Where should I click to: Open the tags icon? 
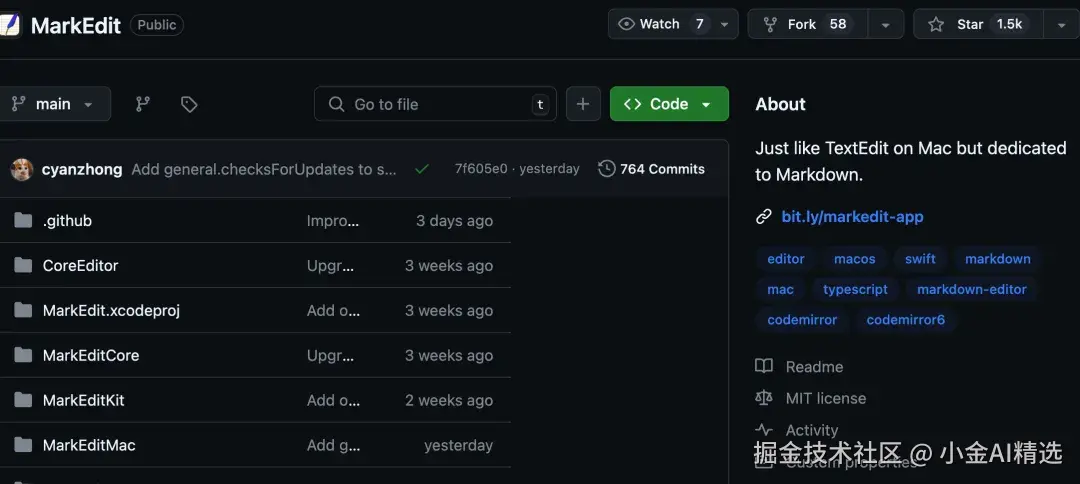click(x=189, y=104)
